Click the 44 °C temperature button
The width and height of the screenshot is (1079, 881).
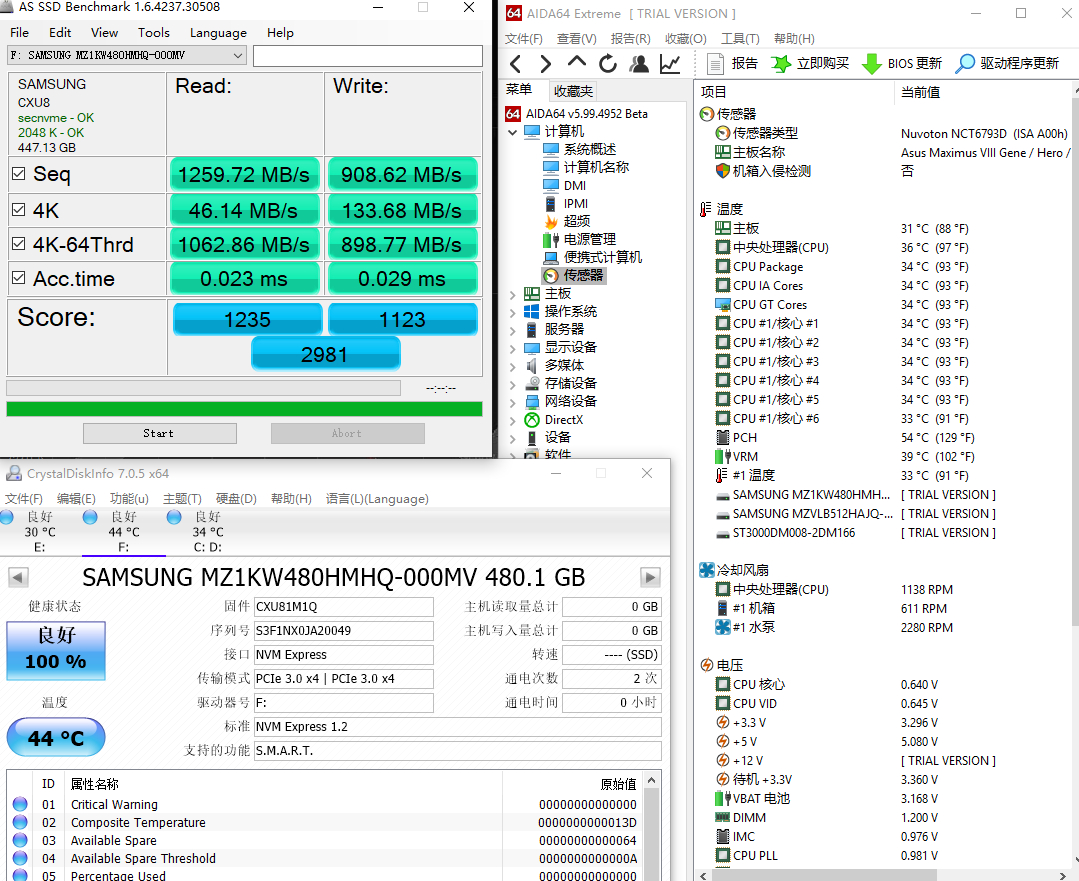pos(56,737)
